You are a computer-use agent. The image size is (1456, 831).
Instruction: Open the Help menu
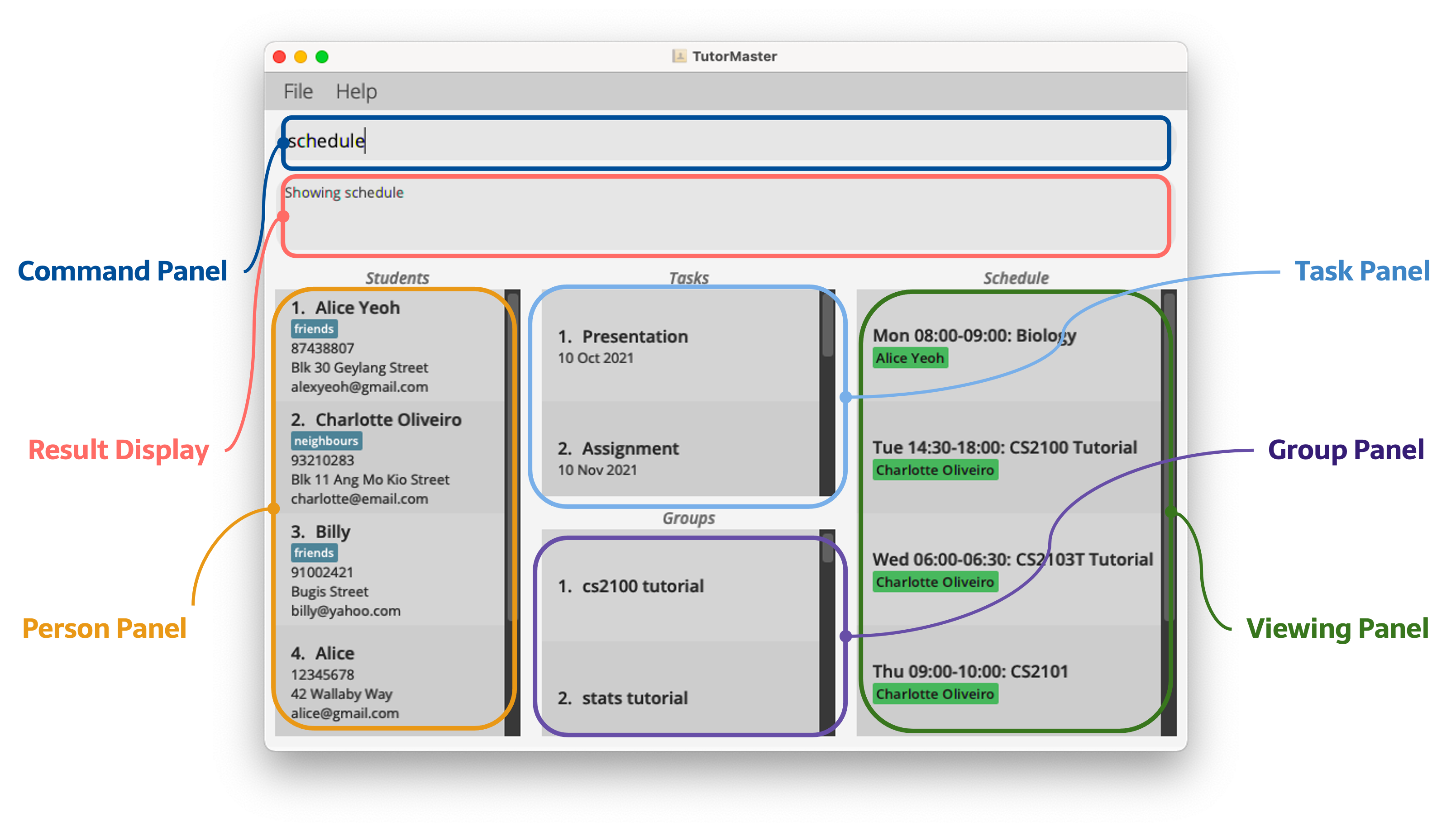[356, 91]
